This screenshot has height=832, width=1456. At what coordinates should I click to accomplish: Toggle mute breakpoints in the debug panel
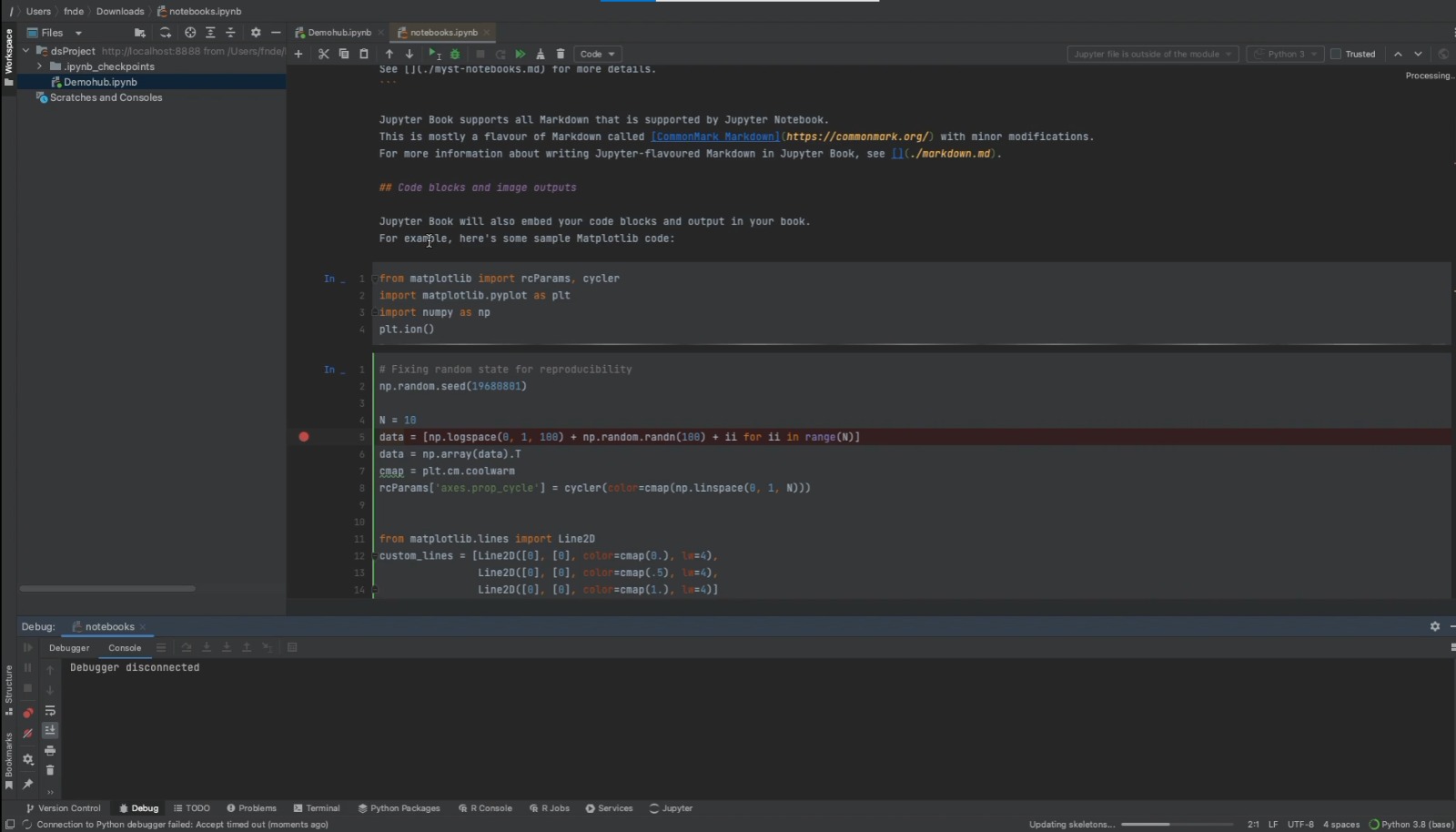coord(27,734)
